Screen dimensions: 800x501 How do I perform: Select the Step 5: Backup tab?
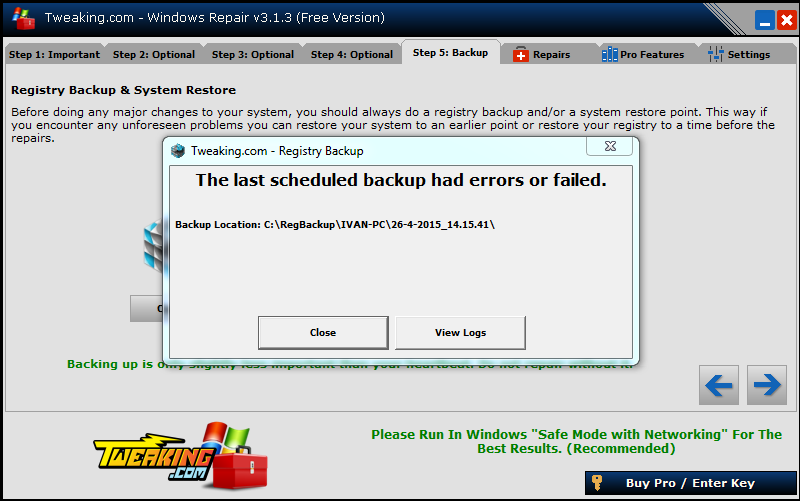tap(451, 53)
